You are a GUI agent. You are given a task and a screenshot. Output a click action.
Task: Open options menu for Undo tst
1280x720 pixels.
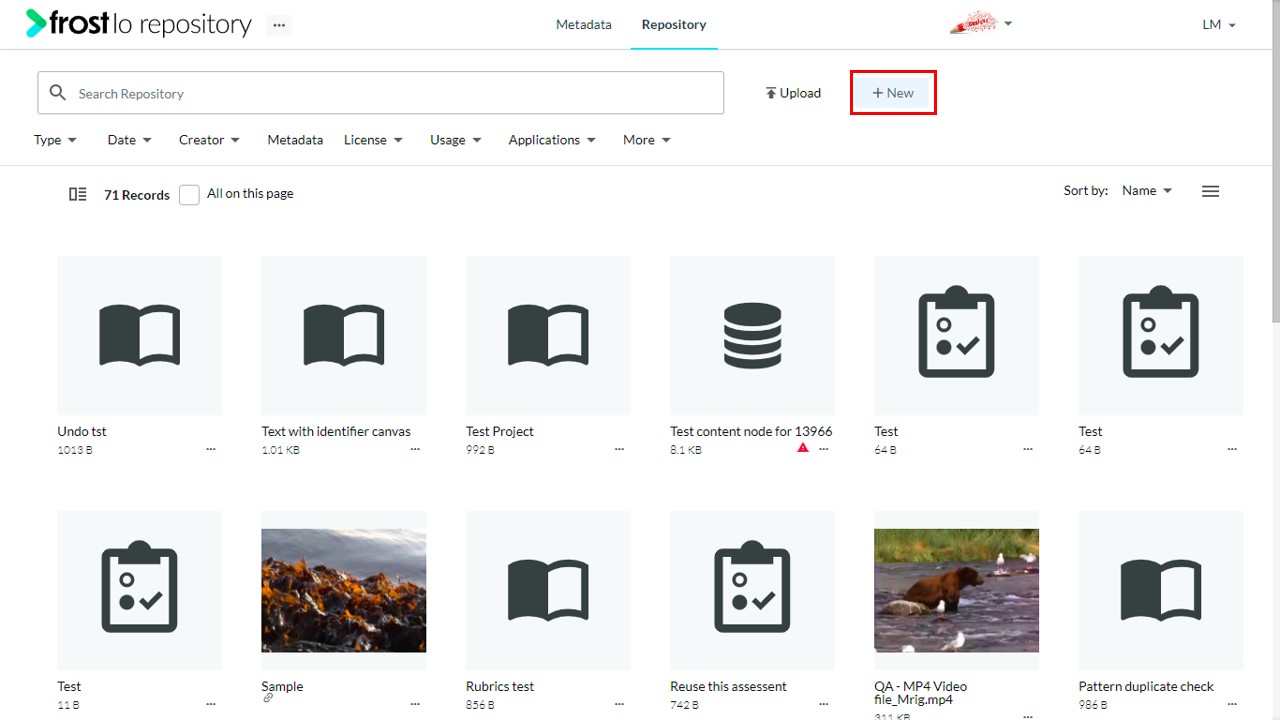click(x=211, y=450)
